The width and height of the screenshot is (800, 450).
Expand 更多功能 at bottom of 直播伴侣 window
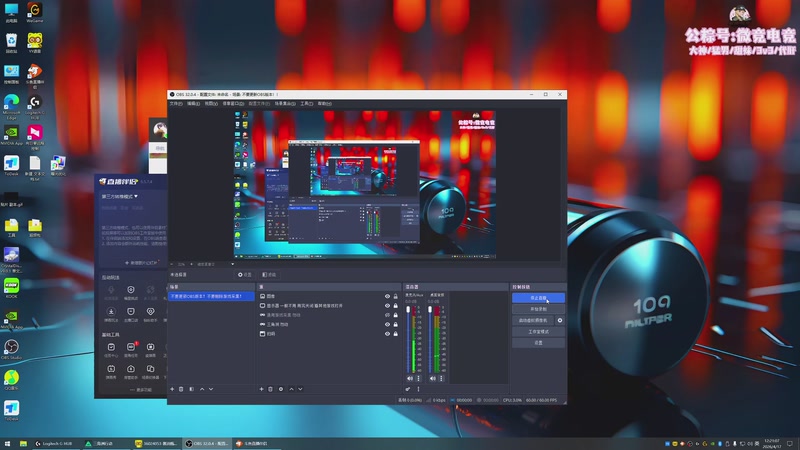(141, 390)
